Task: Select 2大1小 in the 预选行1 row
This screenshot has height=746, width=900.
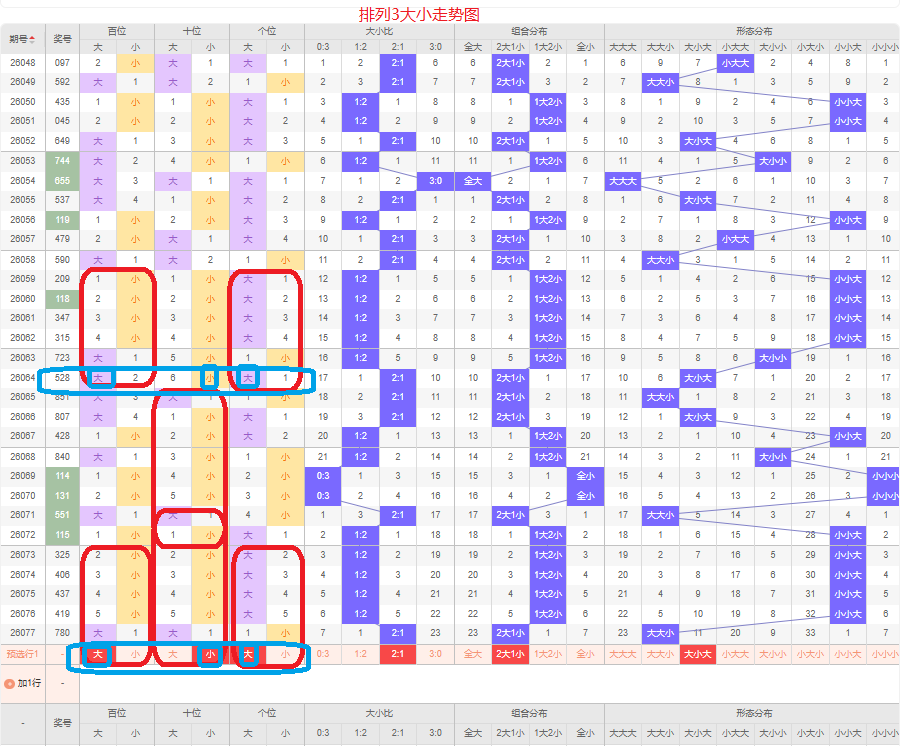Action: click(x=510, y=655)
